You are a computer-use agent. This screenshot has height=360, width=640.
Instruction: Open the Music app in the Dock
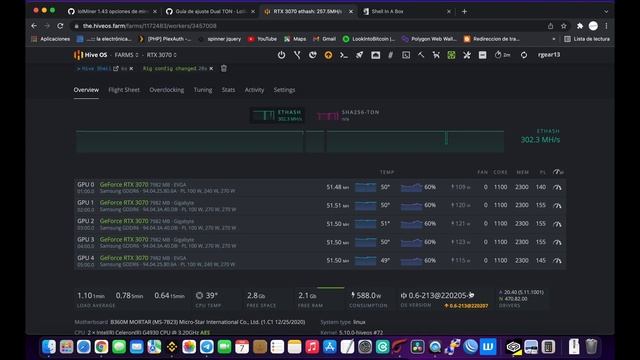(312, 347)
